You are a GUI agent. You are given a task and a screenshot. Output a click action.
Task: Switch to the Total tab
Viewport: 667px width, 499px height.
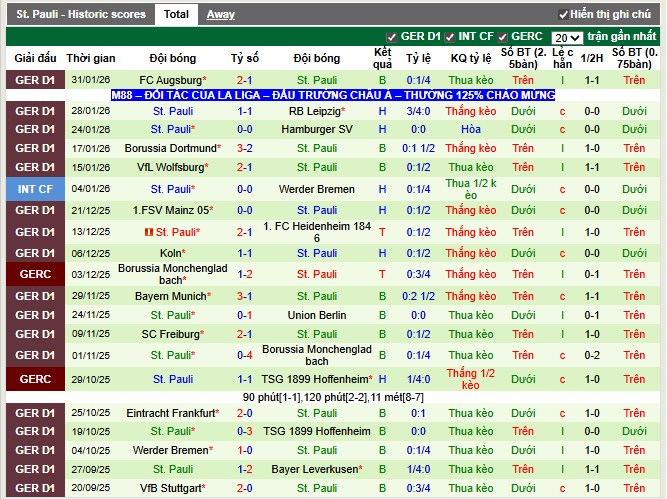[x=176, y=14]
